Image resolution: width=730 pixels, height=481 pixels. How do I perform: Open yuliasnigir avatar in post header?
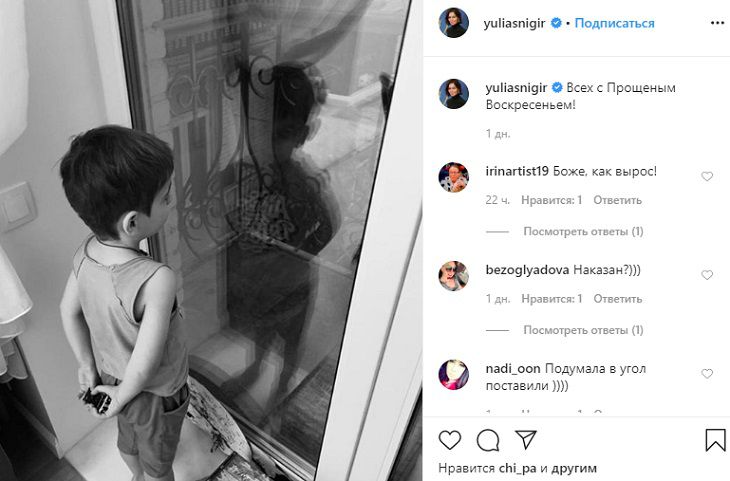click(x=453, y=23)
